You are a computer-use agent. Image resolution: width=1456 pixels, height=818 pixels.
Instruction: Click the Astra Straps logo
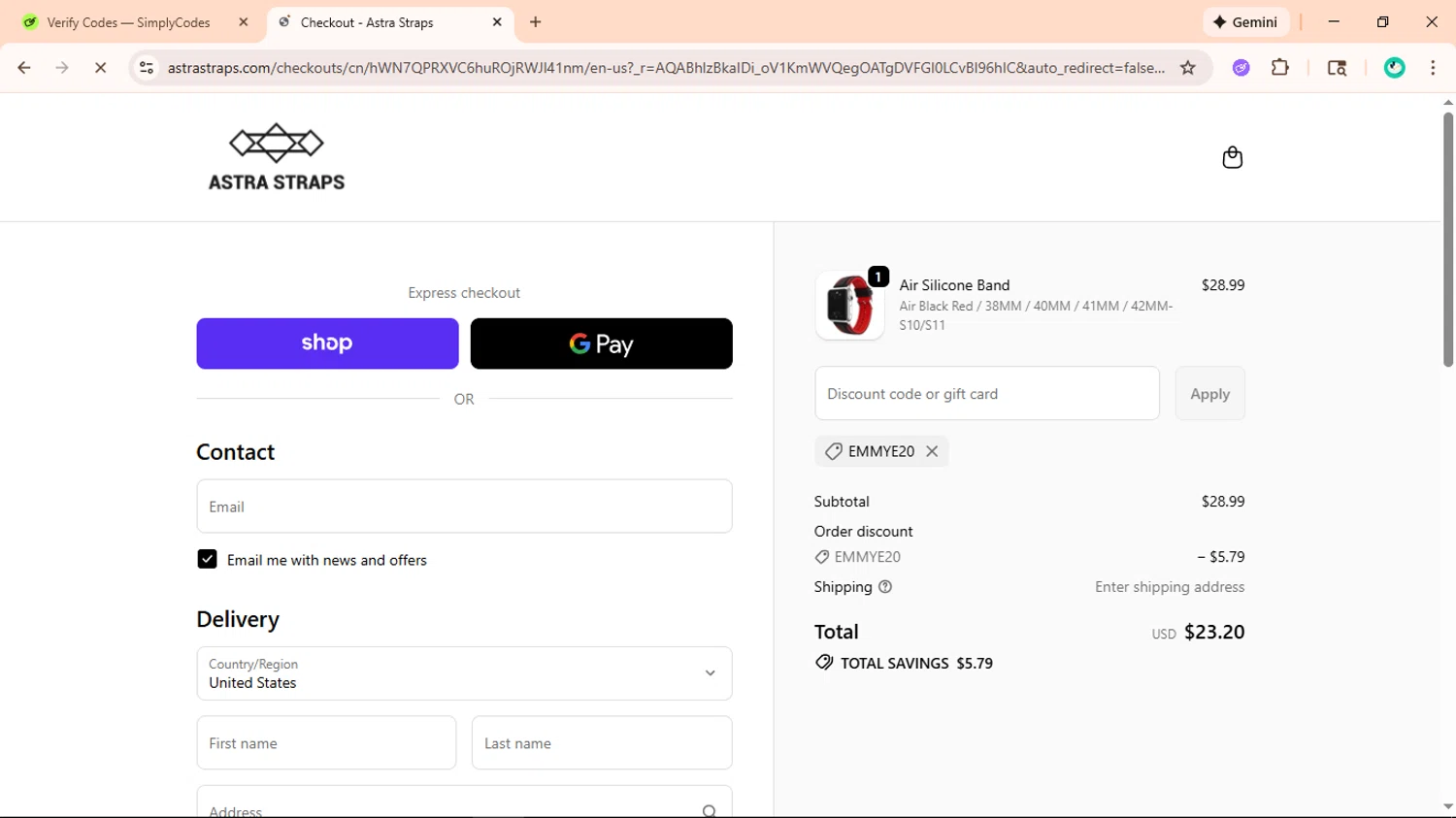pyautogui.click(x=277, y=157)
